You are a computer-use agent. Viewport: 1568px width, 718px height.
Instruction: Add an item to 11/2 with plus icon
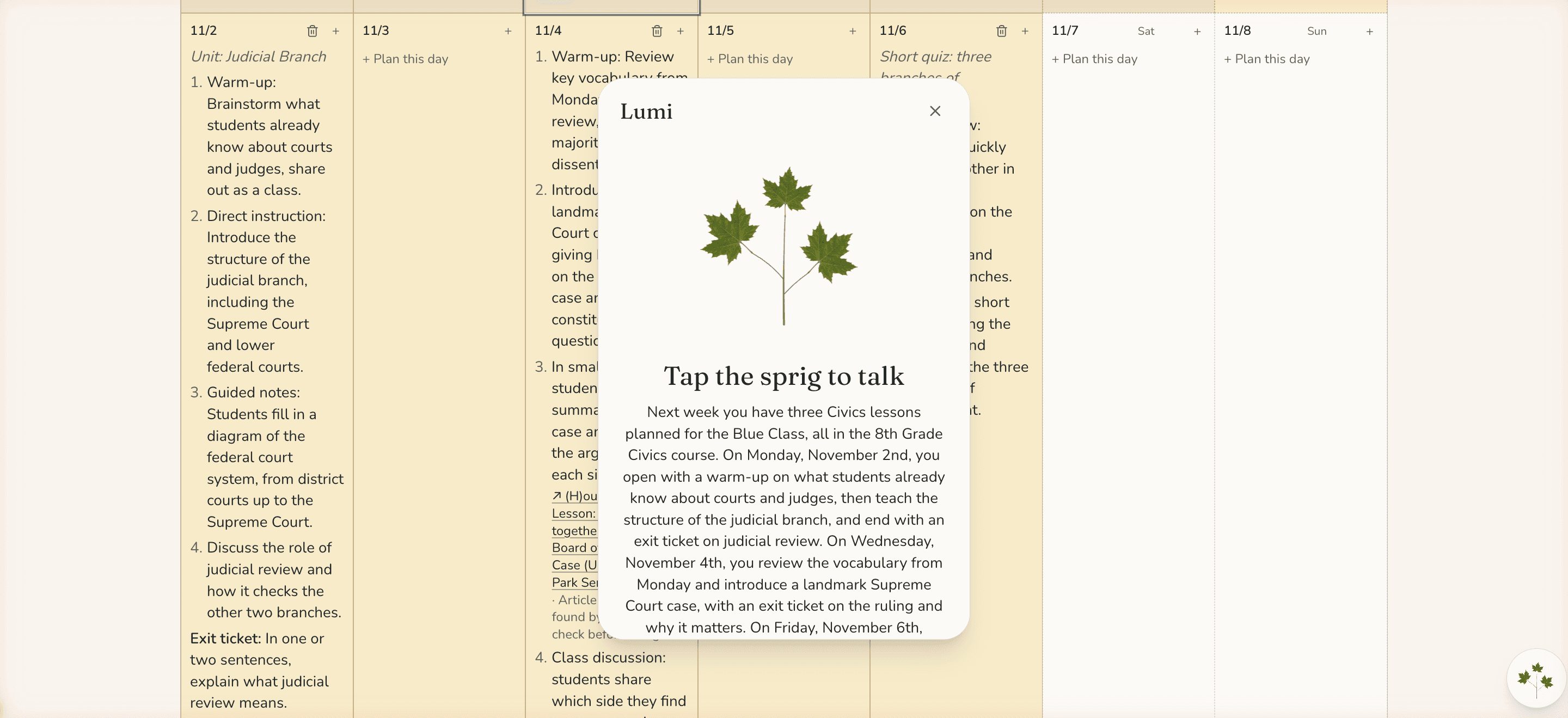click(x=335, y=31)
